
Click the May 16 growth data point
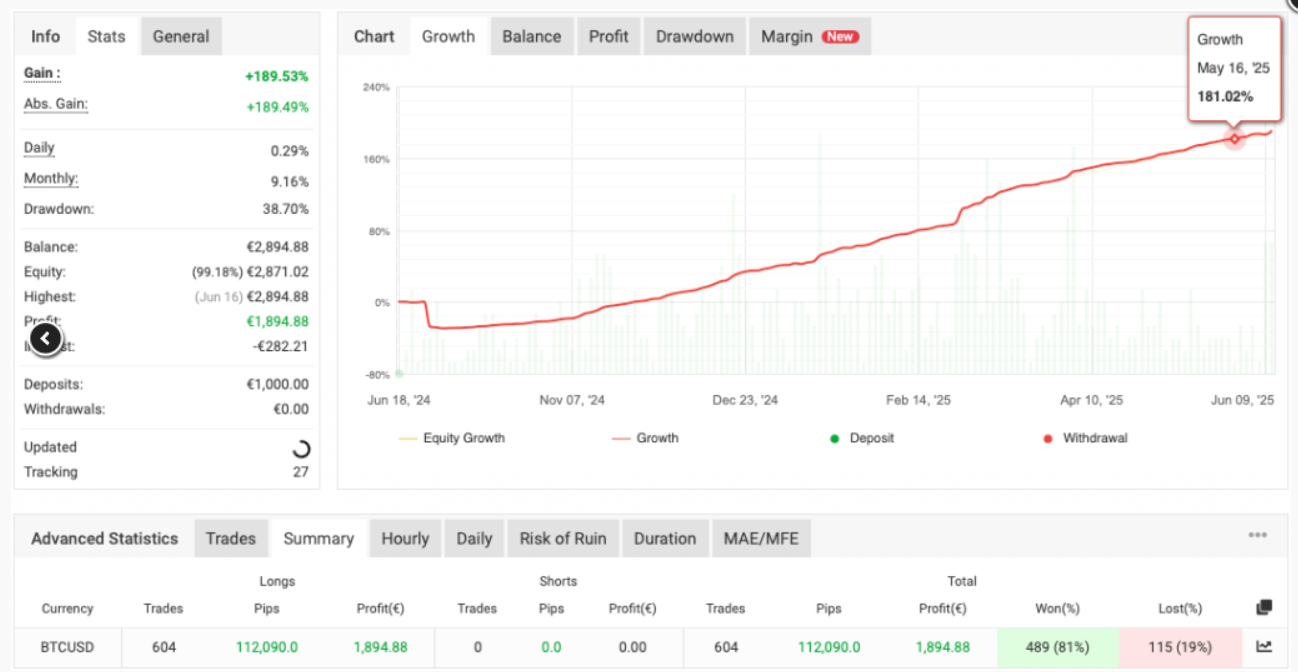tap(1234, 139)
